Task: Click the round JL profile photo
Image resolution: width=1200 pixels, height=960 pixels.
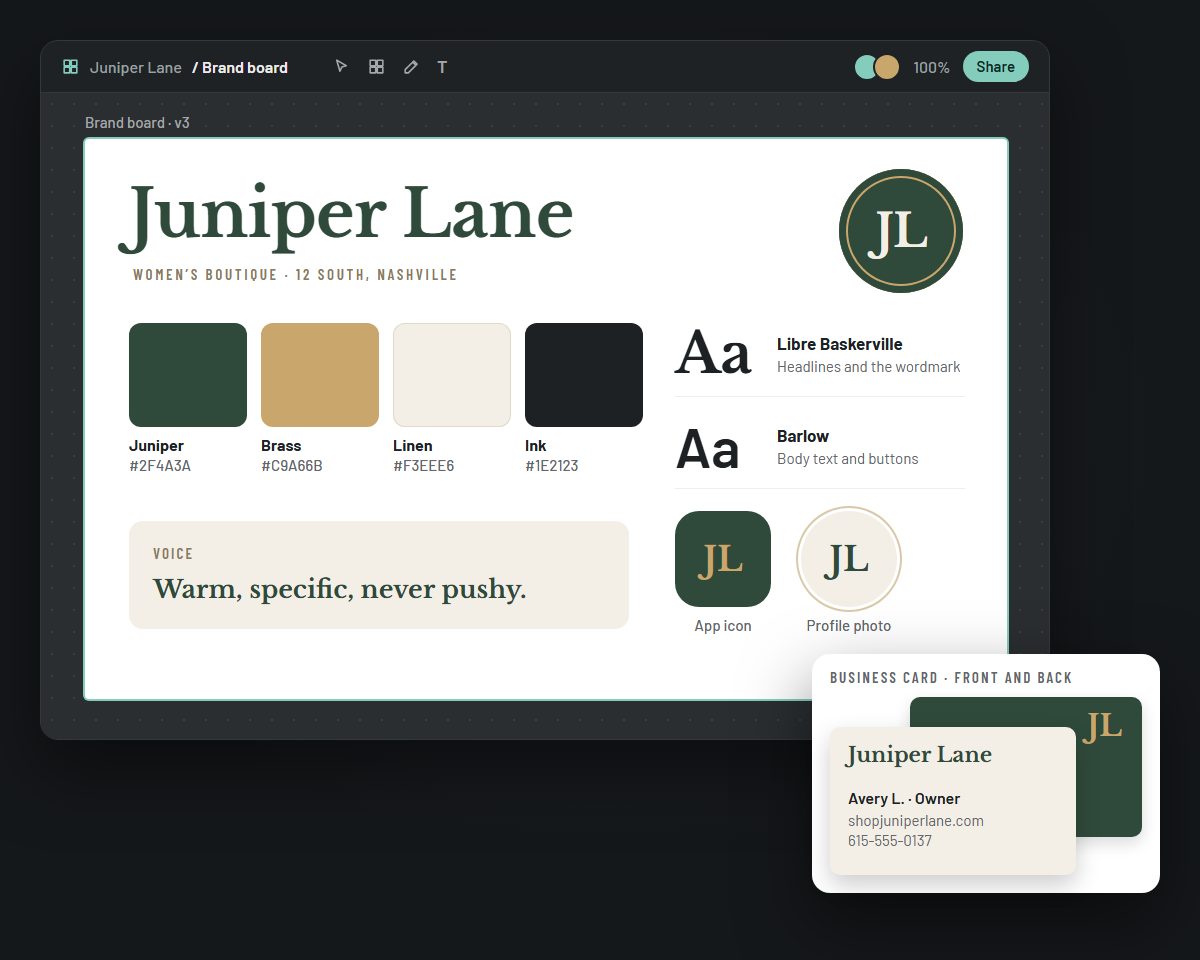Action: point(849,559)
